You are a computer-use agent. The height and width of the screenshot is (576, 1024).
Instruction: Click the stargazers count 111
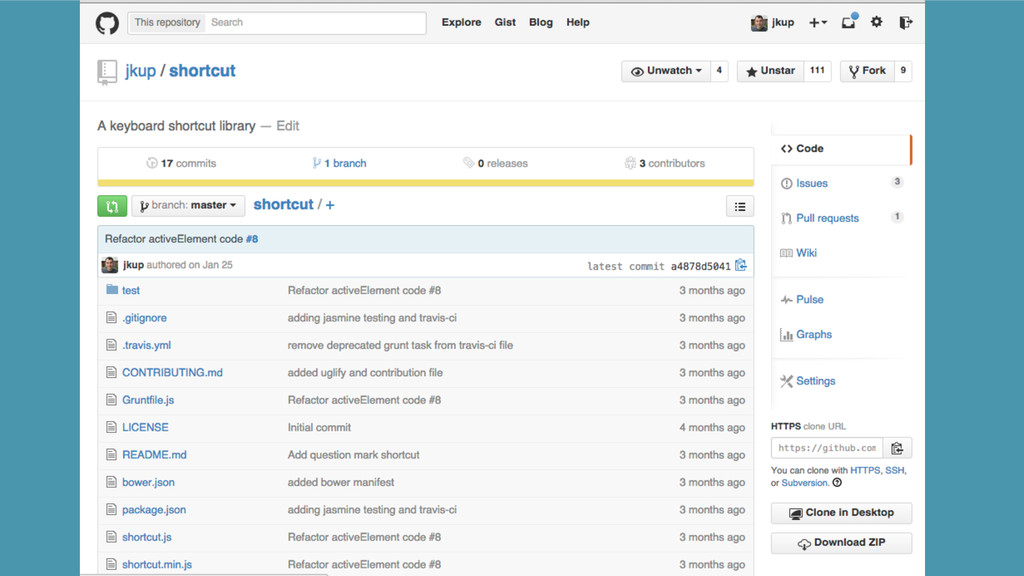[817, 71]
